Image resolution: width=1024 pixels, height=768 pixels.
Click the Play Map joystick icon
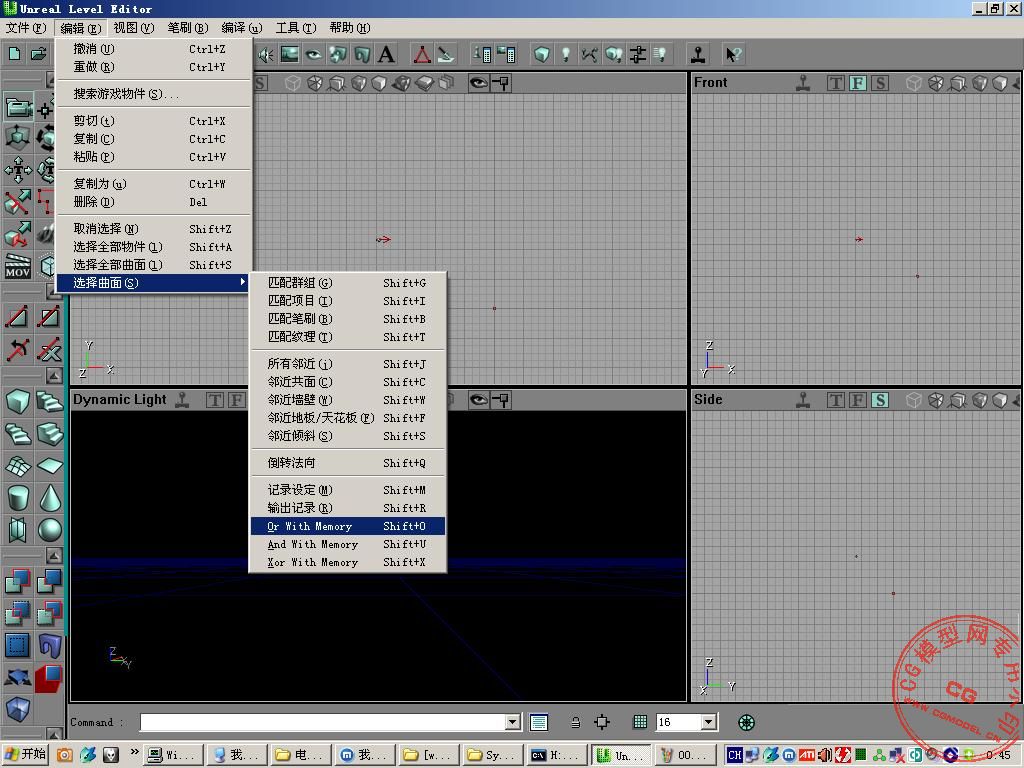[x=698, y=55]
